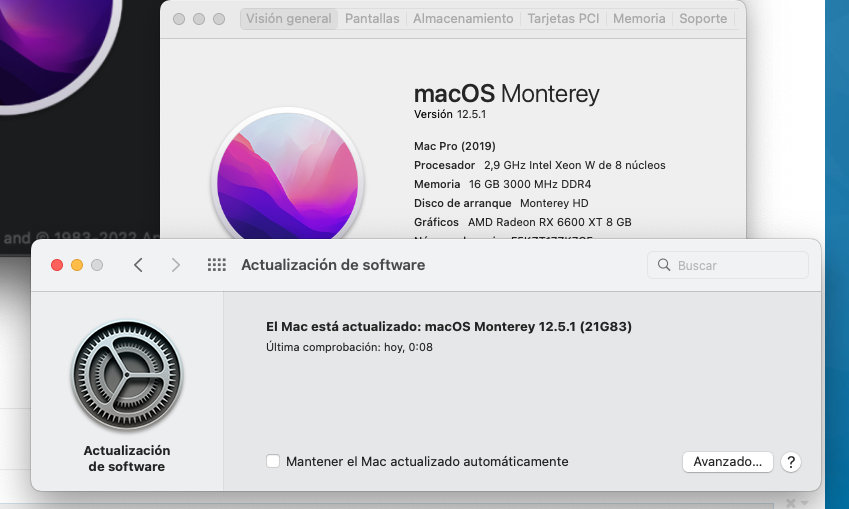849x509 pixels.
Task: Switch to the Visión general tab
Action: pyautogui.click(x=289, y=18)
